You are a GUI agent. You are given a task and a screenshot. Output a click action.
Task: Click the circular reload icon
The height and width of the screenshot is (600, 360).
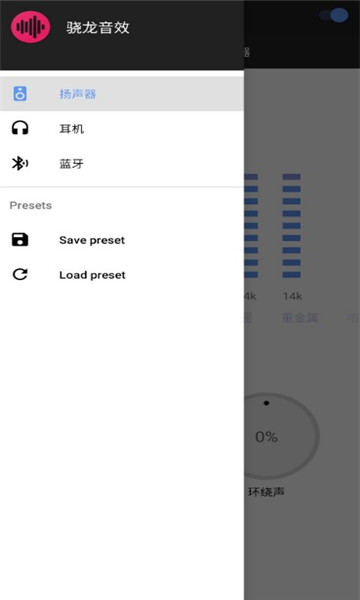point(20,274)
